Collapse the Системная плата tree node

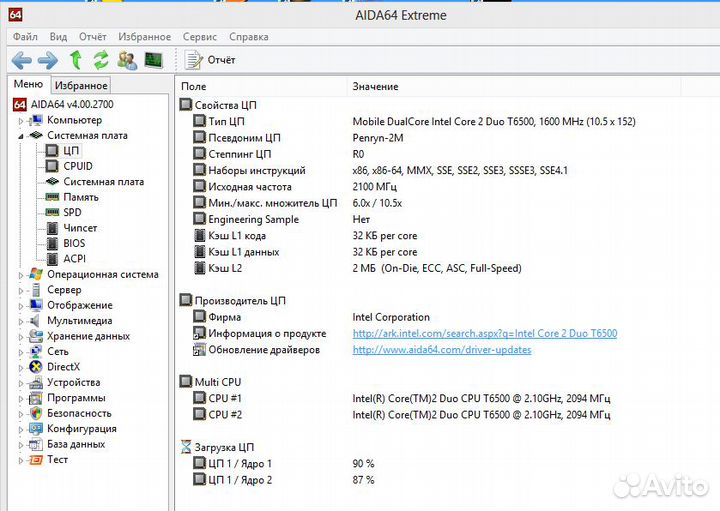pyautogui.click(x=21, y=135)
